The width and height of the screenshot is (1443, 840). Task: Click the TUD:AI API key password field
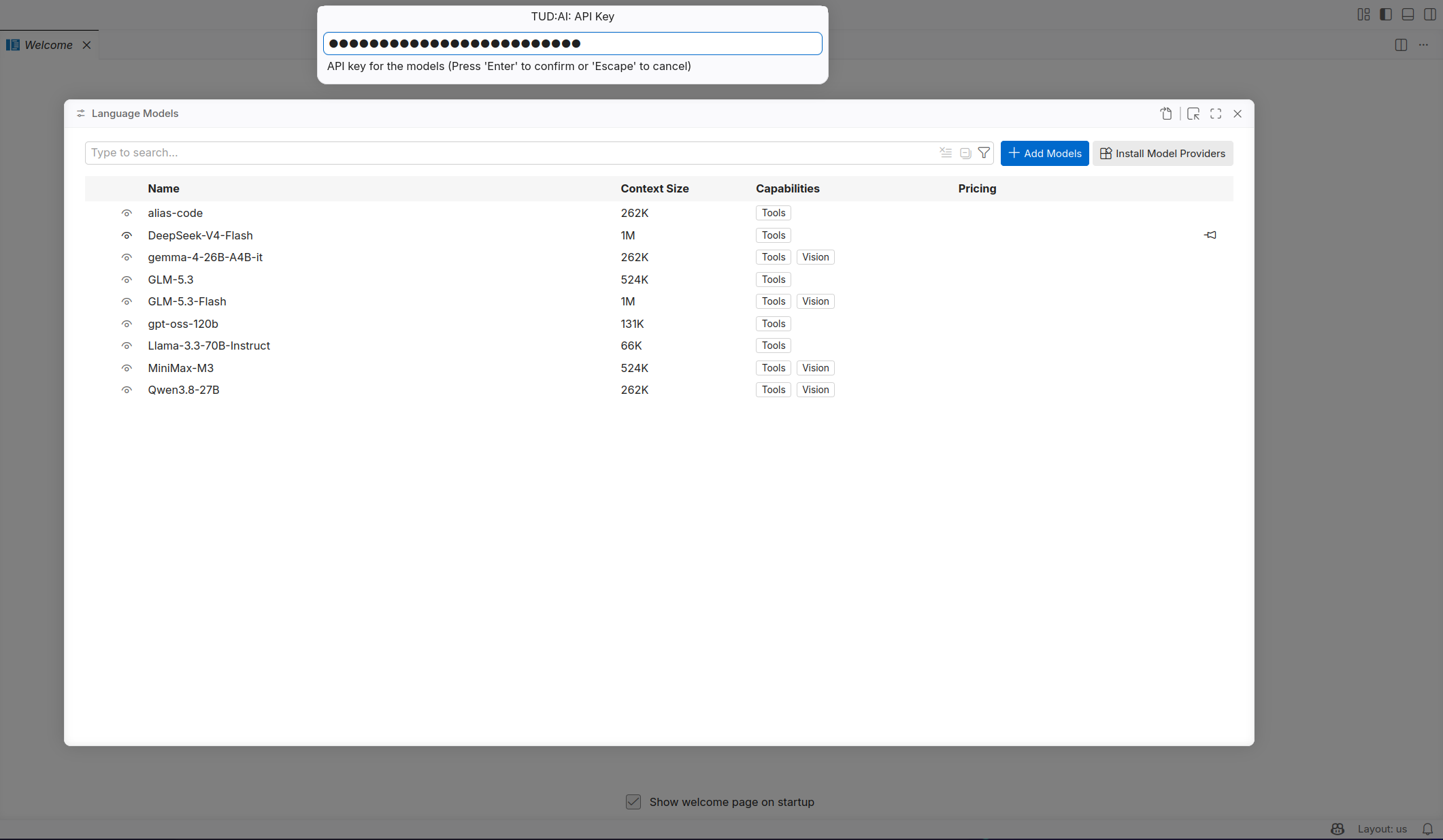[x=572, y=44]
